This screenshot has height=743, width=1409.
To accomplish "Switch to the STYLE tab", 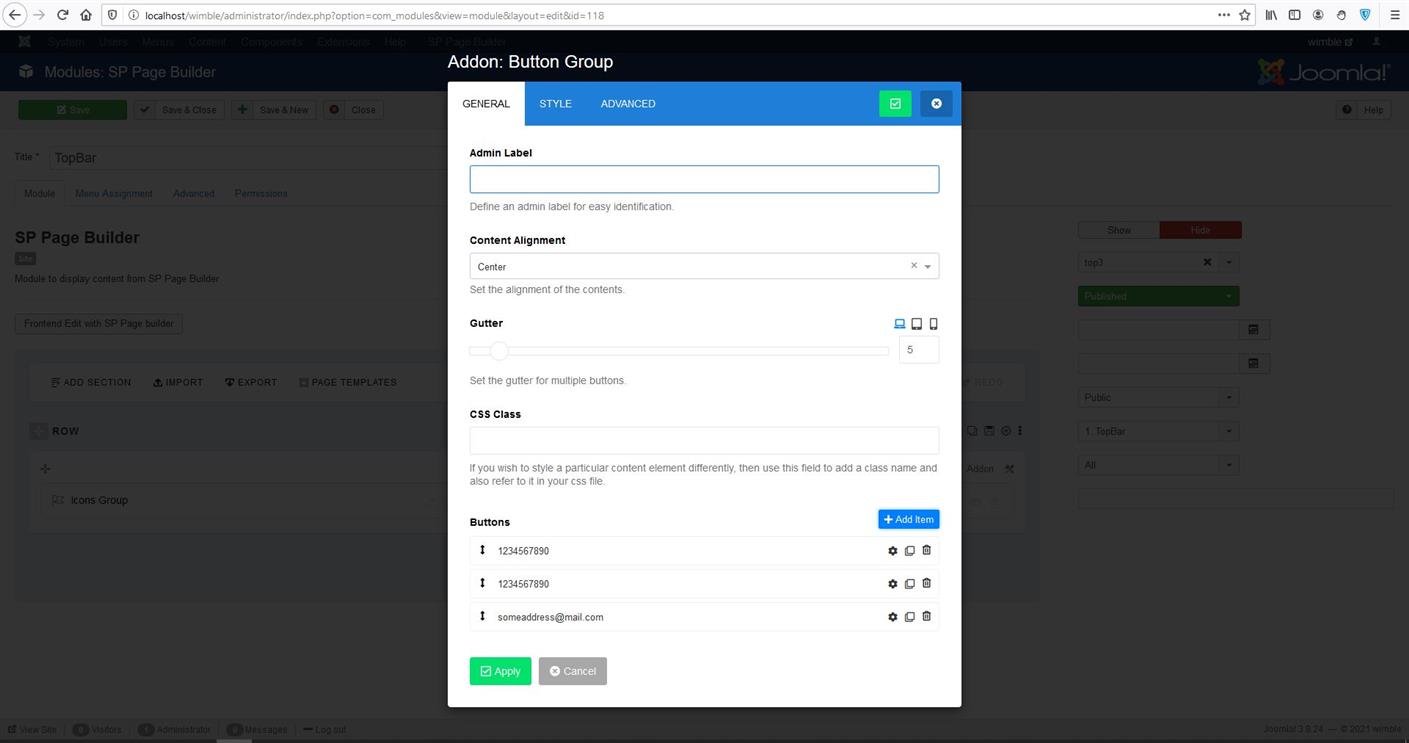I will pyautogui.click(x=555, y=104).
